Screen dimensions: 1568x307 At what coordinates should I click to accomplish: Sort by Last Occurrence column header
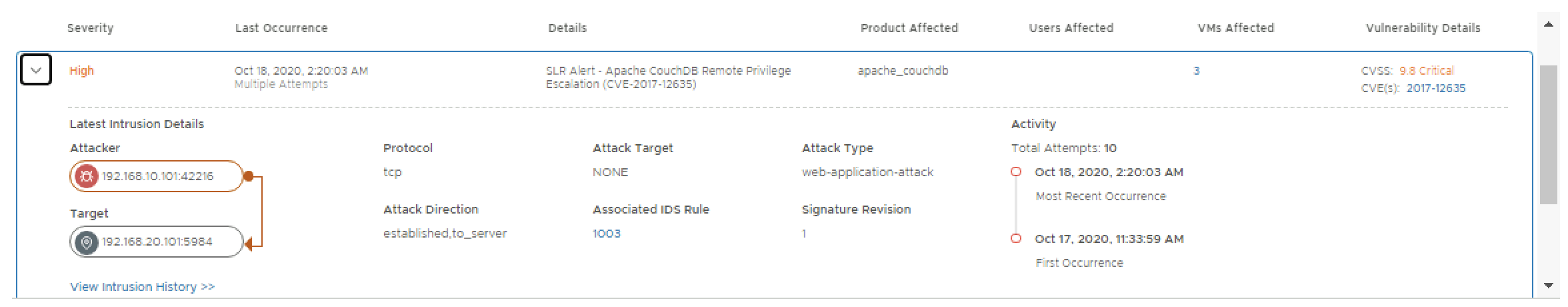(281, 28)
